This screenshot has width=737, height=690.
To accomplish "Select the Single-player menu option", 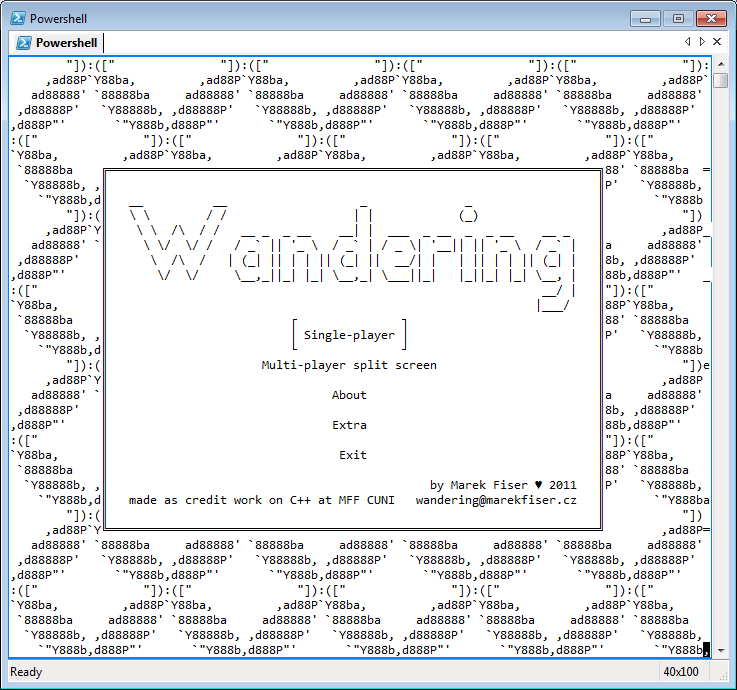I will click(x=349, y=335).
